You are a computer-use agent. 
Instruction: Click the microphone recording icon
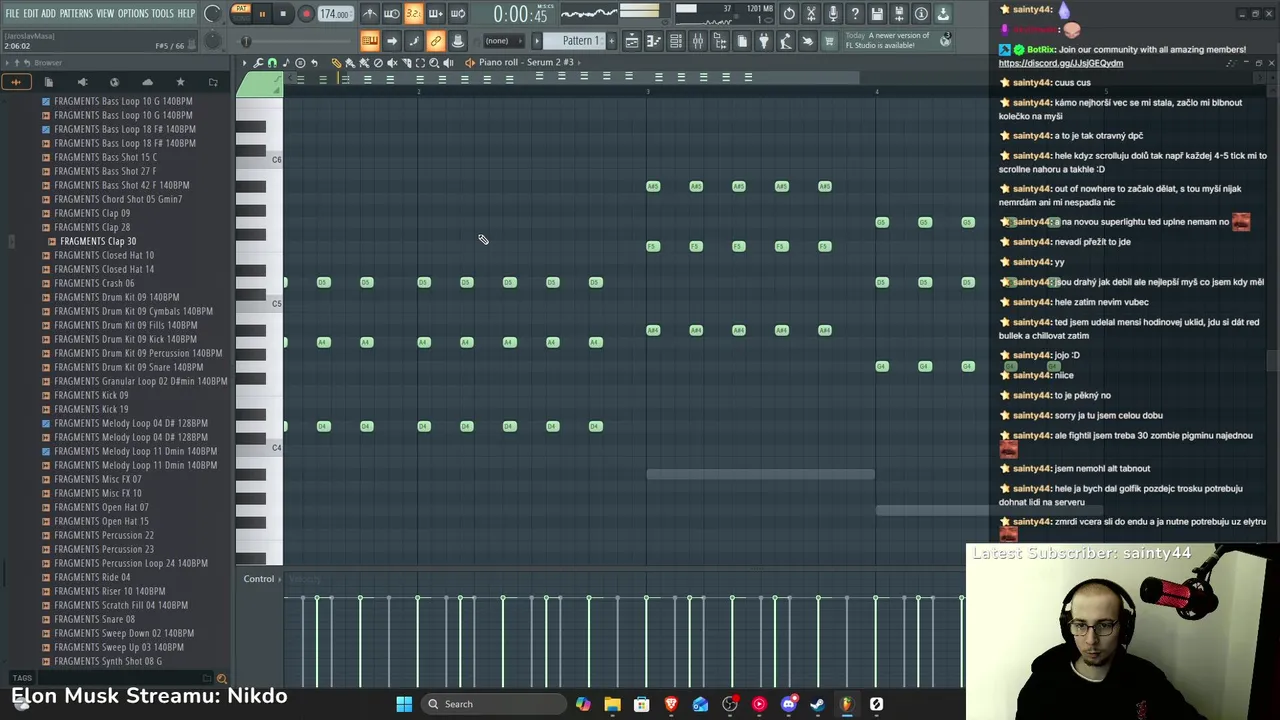coord(833,14)
